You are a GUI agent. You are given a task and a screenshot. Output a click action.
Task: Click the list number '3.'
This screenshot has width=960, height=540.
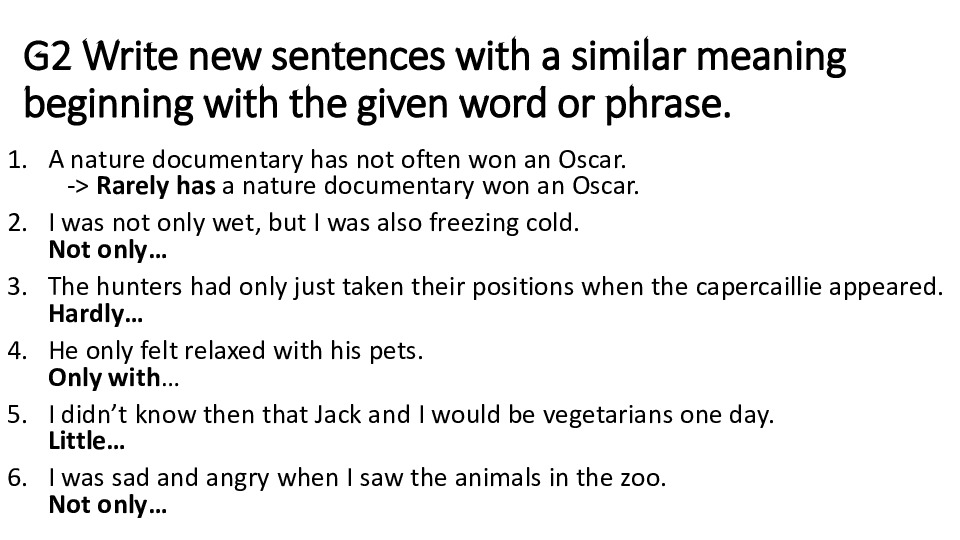(17, 287)
